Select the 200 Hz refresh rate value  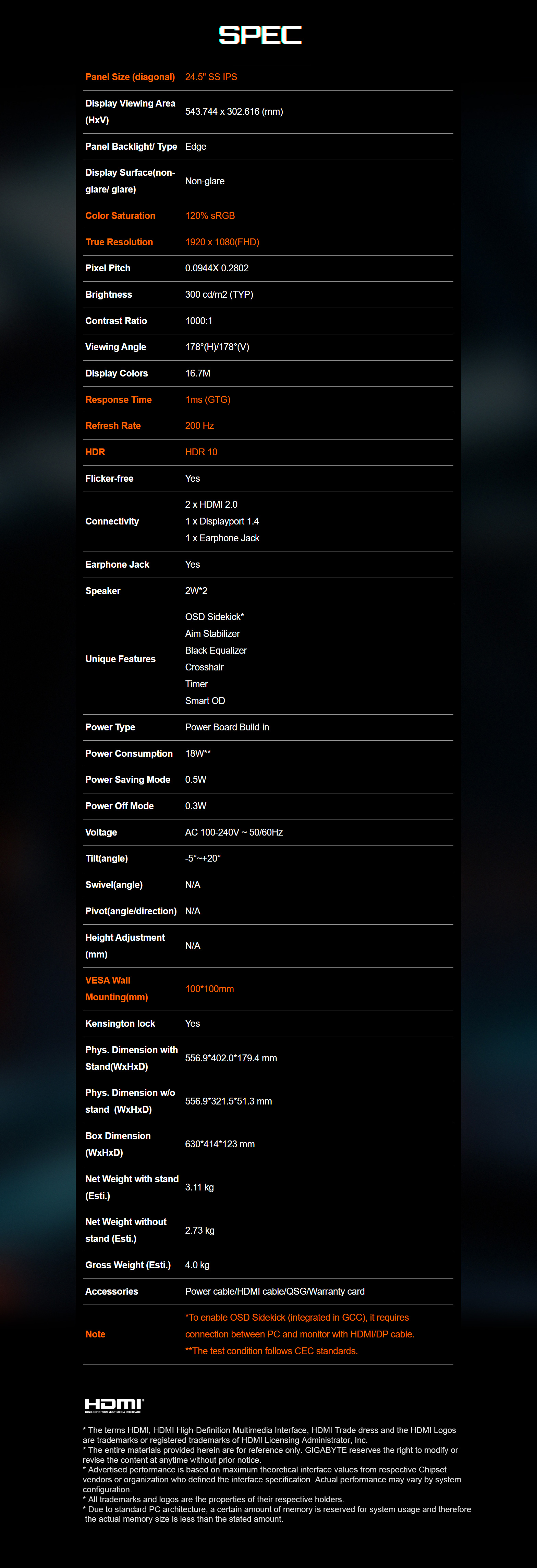[x=199, y=426]
